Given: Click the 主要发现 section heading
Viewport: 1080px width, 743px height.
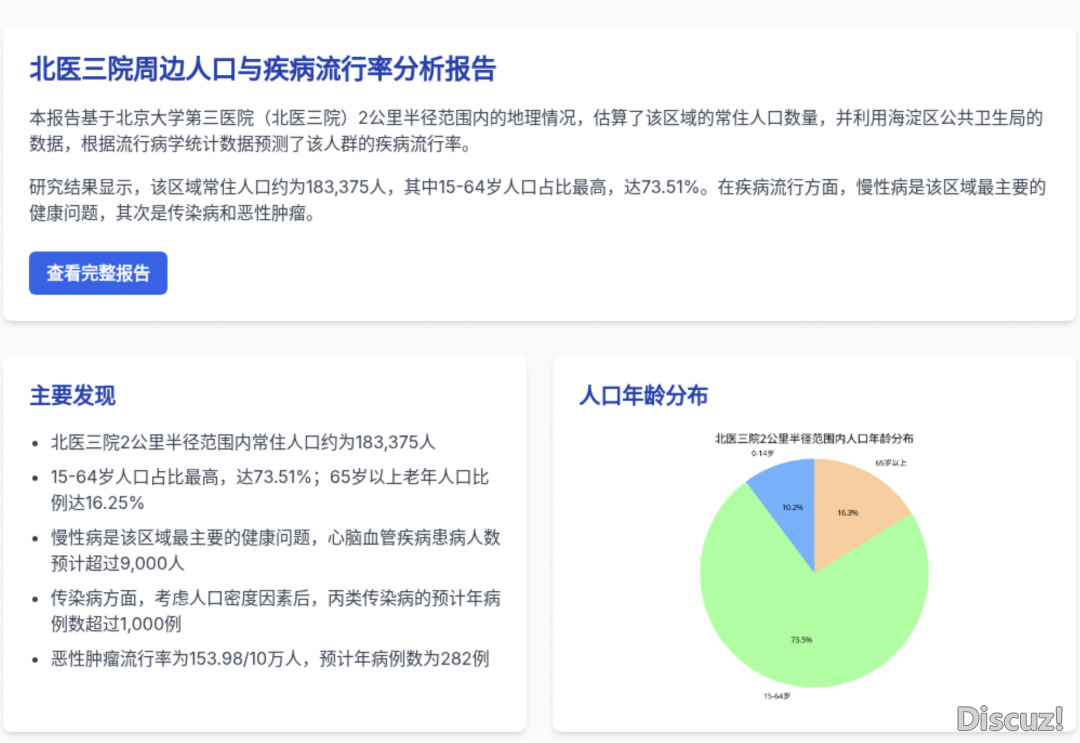Looking at the screenshot, I should coord(72,395).
